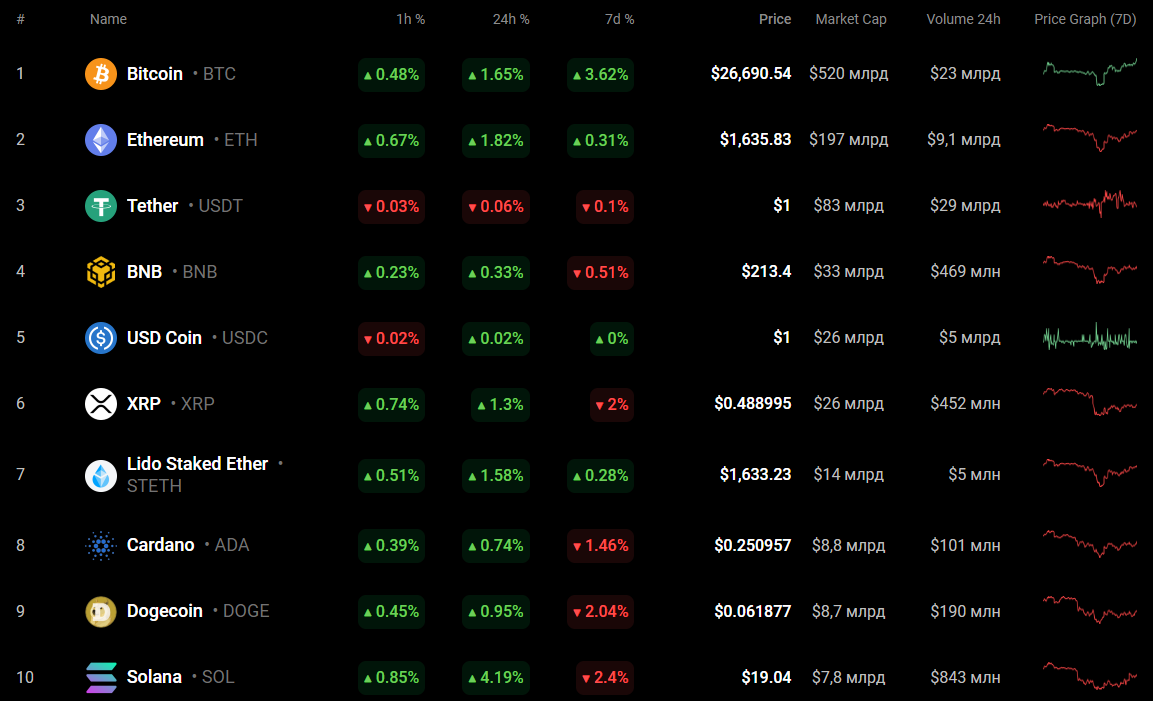Click the Tether logo icon

pos(101,206)
